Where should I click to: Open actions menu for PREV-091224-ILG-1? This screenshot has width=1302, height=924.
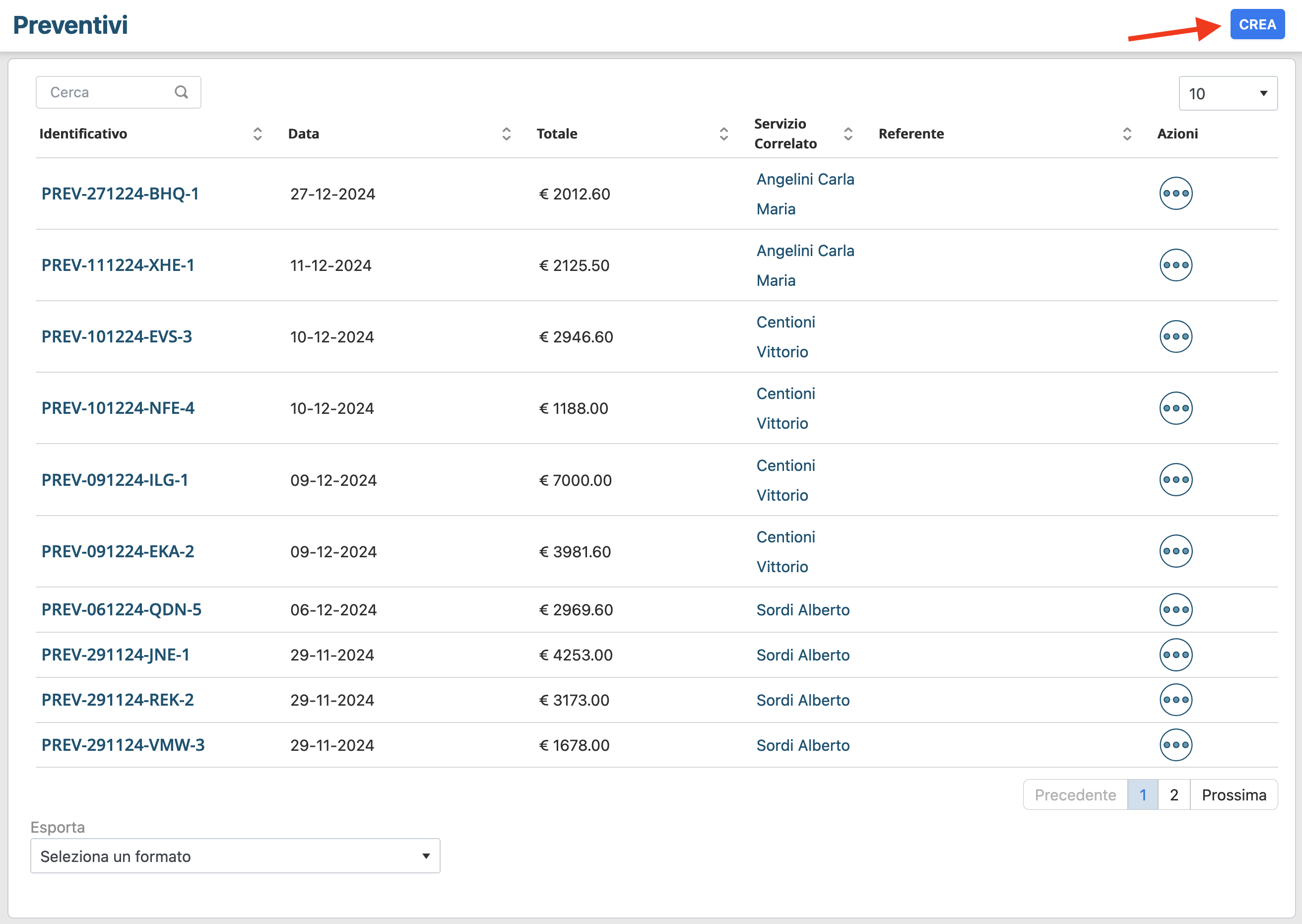point(1175,480)
